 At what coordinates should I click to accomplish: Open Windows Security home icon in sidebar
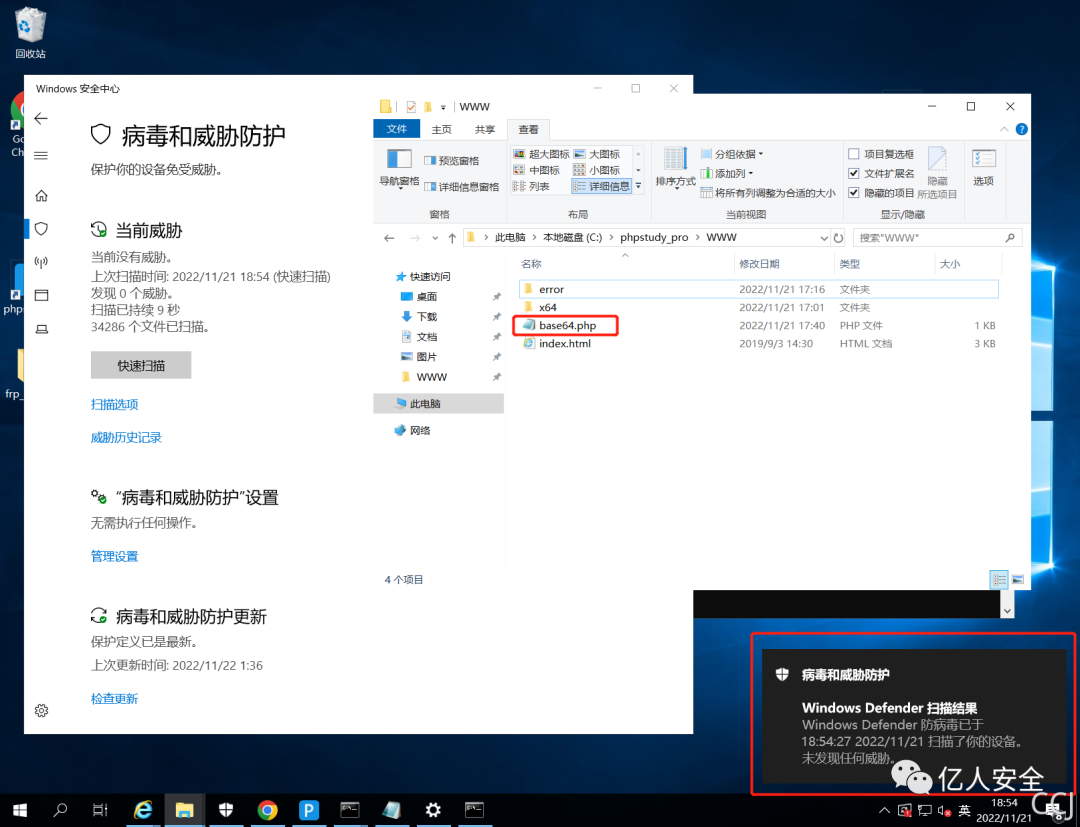point(41,195)
